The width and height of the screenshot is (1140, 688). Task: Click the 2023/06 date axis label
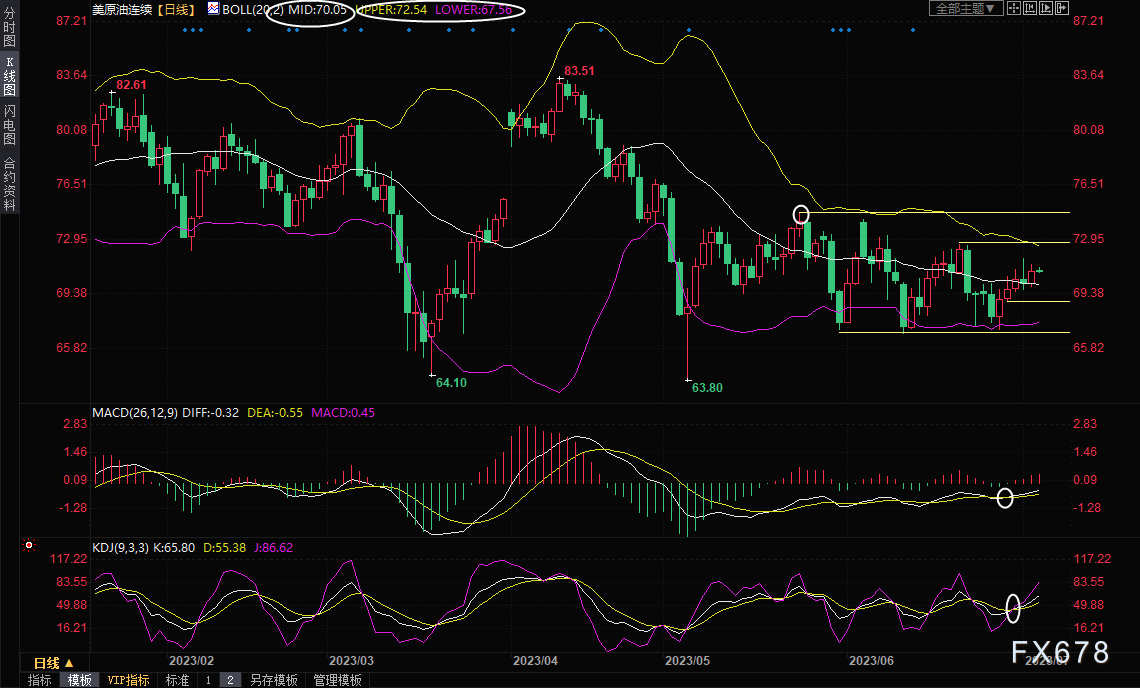872,660
